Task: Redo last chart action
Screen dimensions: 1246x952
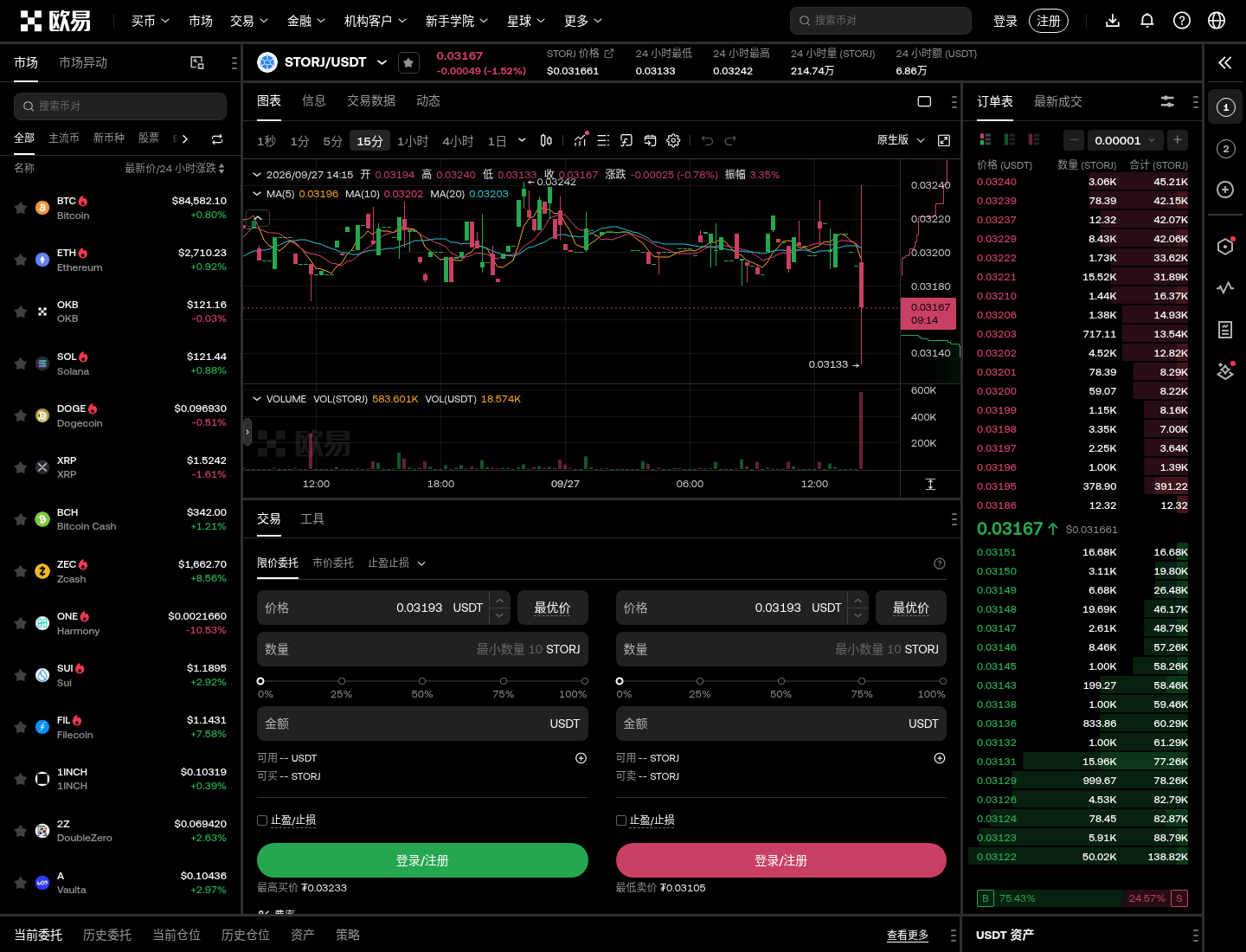Action: [x=730, y=140]
